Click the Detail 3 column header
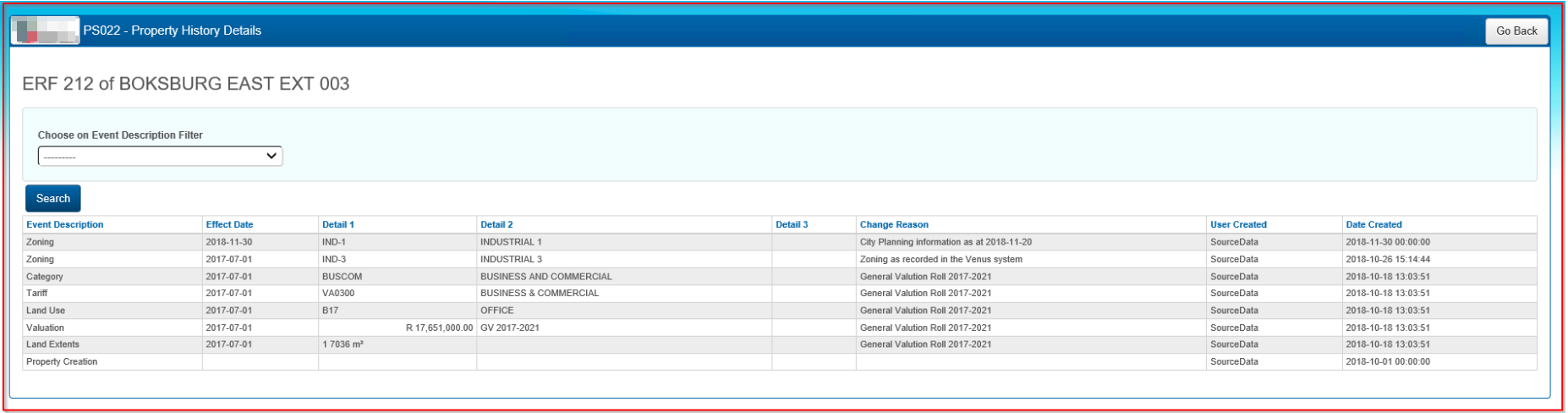 pos(792,225)
